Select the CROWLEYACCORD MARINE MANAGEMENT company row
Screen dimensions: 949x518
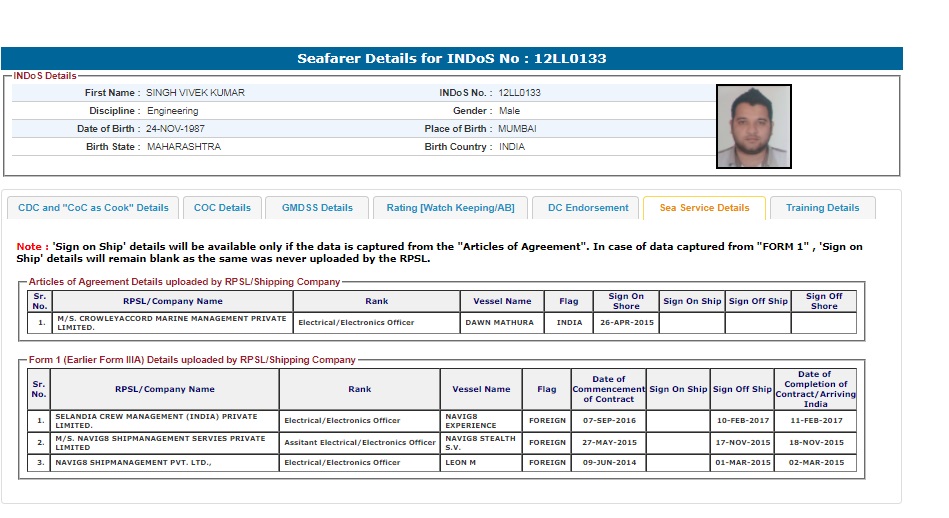coord(172,323)
